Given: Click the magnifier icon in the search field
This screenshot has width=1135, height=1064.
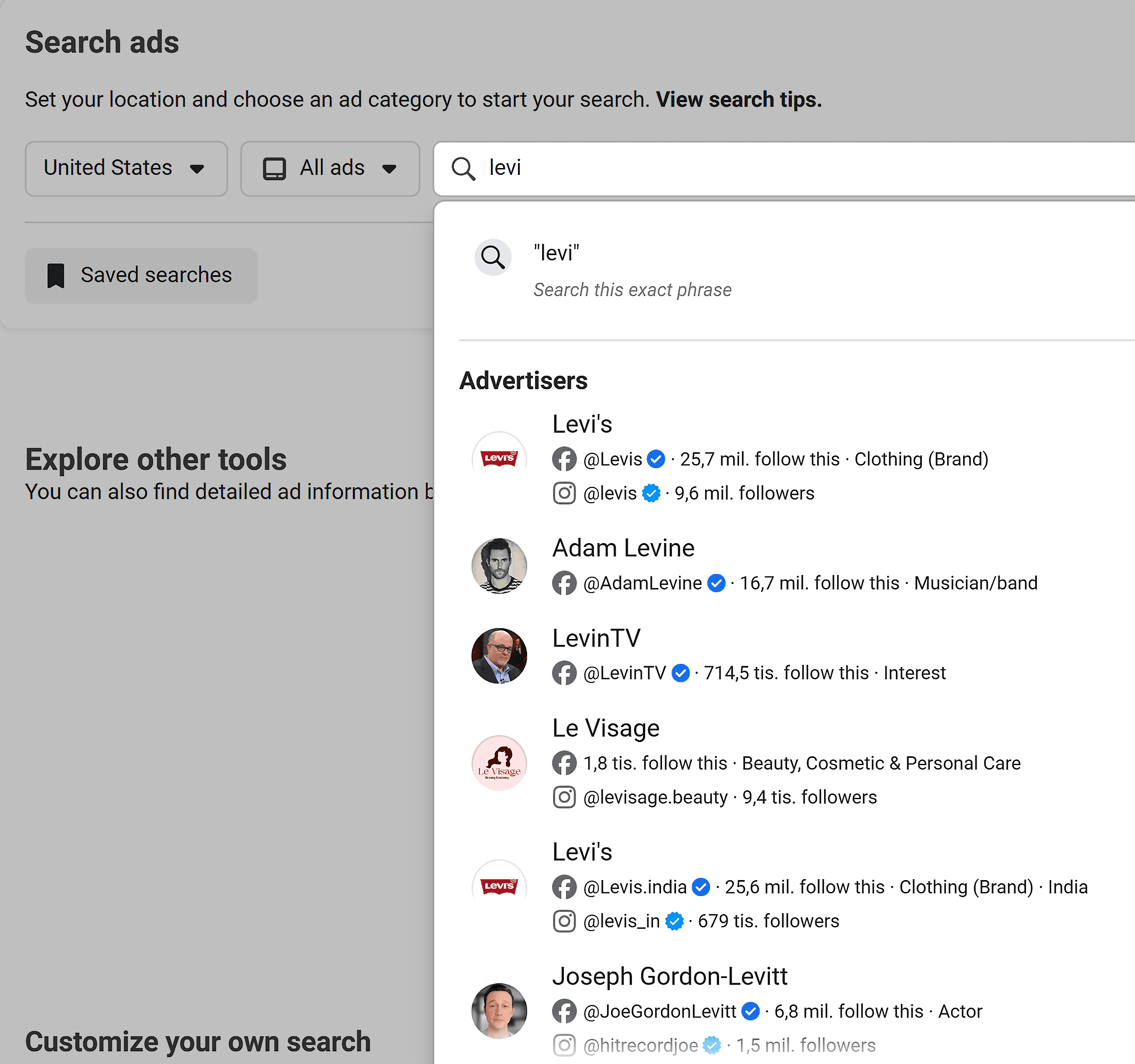Looking at the screenshot, I should pos(463,169).
